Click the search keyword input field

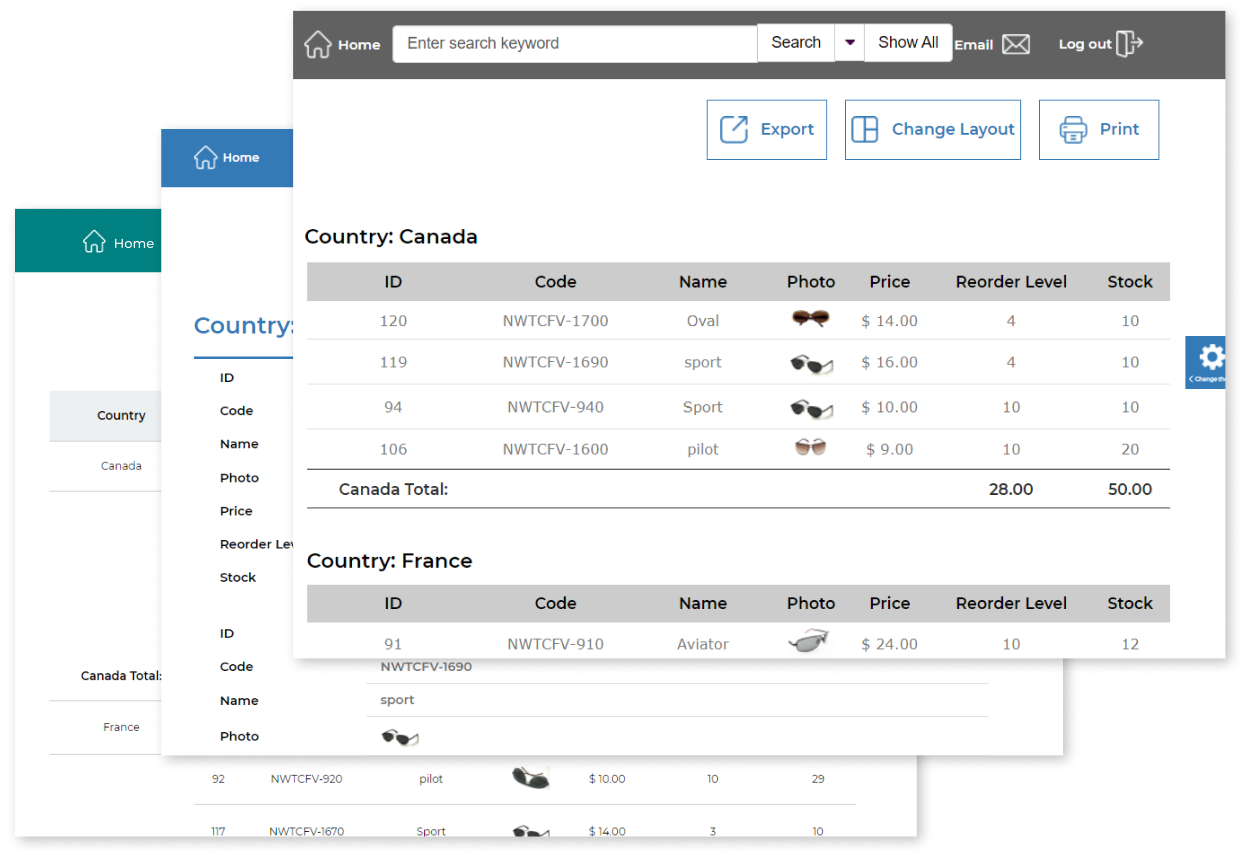point(575,43)
